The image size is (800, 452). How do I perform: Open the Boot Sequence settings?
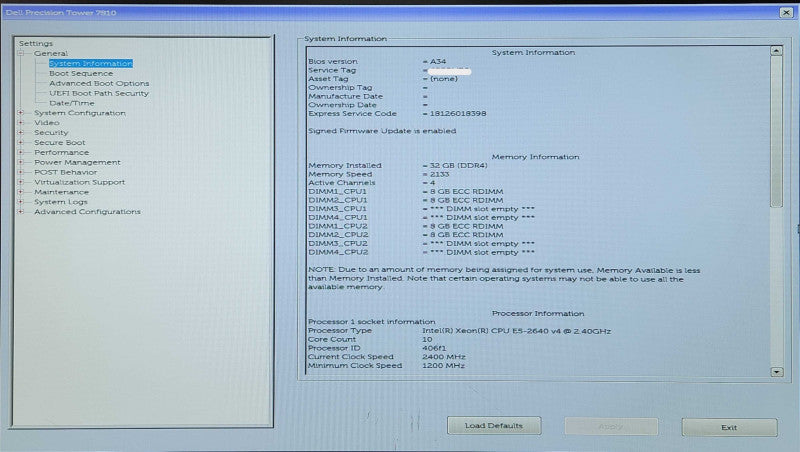coord(81,73)
